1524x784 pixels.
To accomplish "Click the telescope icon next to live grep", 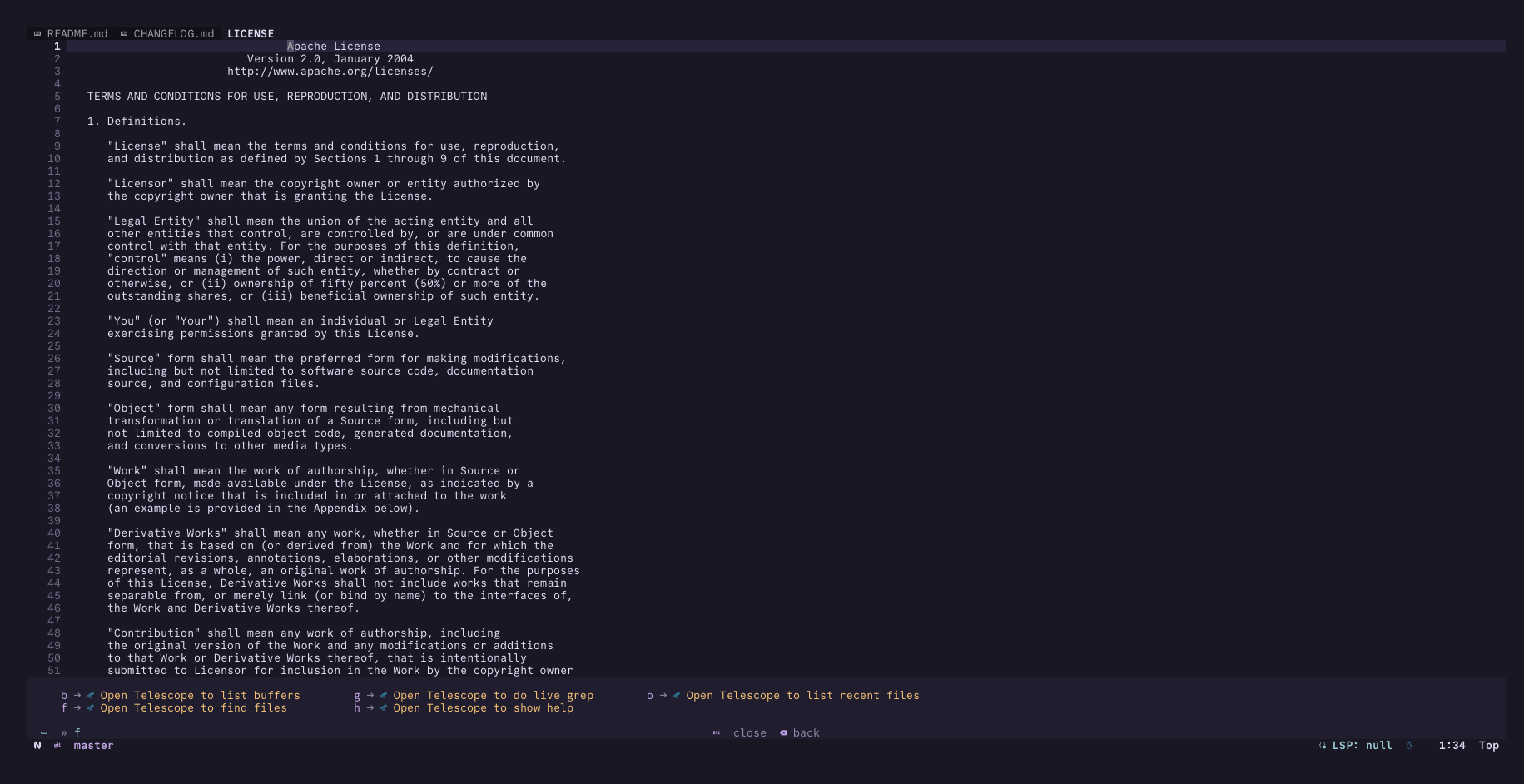I will [x=384, y=696].
